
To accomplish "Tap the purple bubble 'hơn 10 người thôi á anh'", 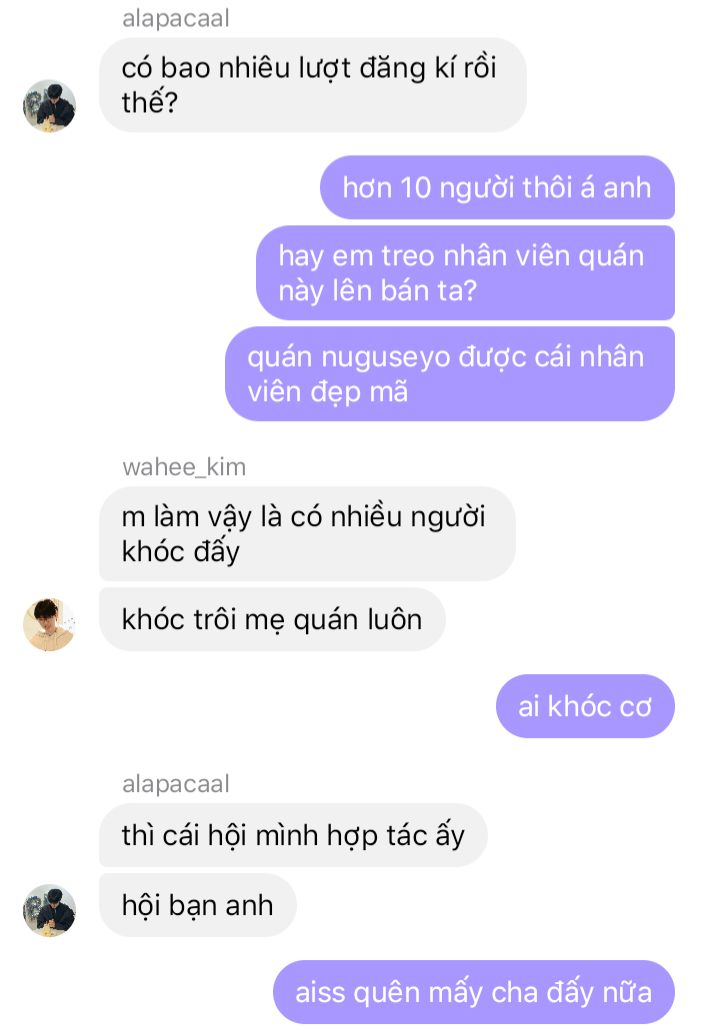I will point(497,188).
